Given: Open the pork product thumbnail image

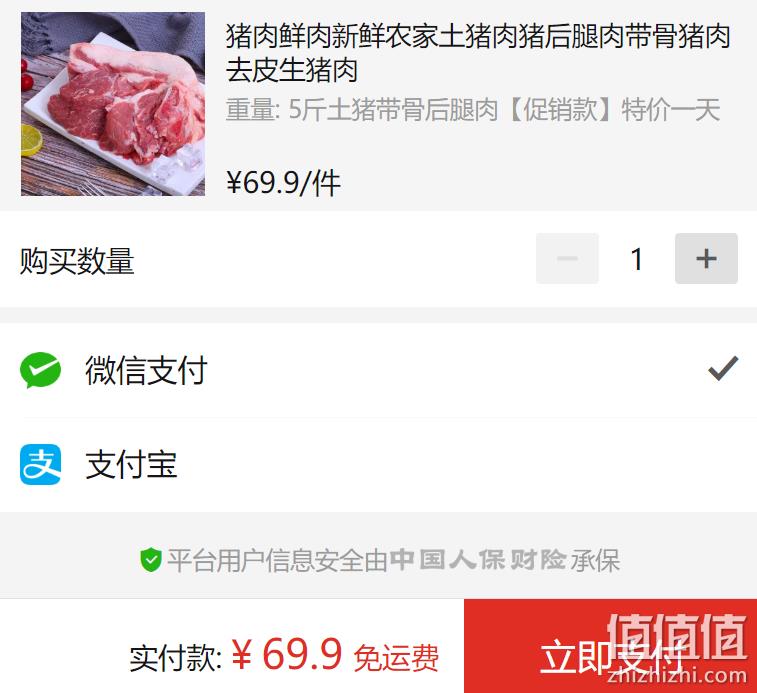Looking at the screenshot, I should click(x=113, y=104).
